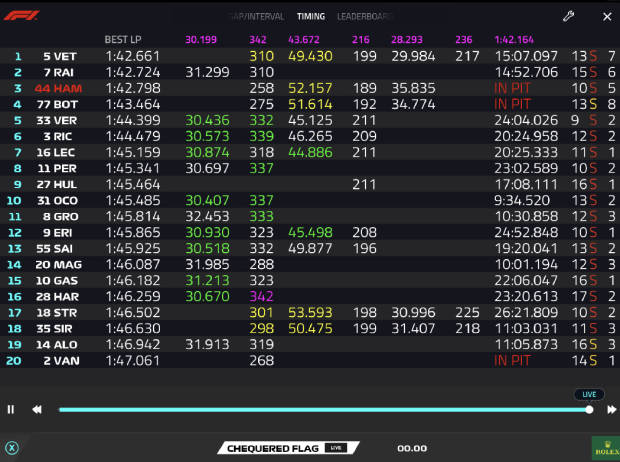Image resolution: width=620 pixels, height=462 pixels.
Task: Click Ocon's green sector time 30.407
Action: click(x=207, y=201)
